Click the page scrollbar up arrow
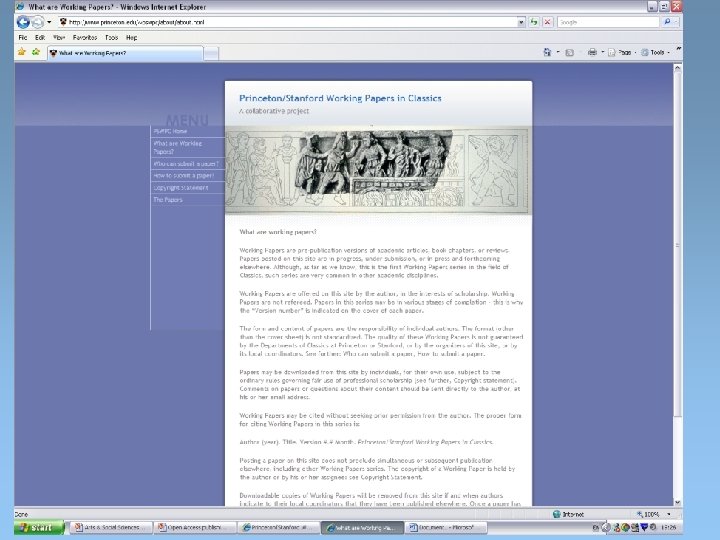 [677, 68]
